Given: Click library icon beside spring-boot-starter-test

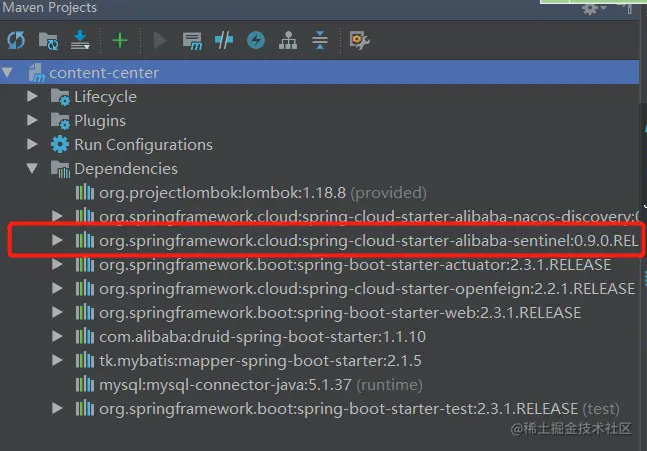Looking at the screenshot, I should [85, 408].
